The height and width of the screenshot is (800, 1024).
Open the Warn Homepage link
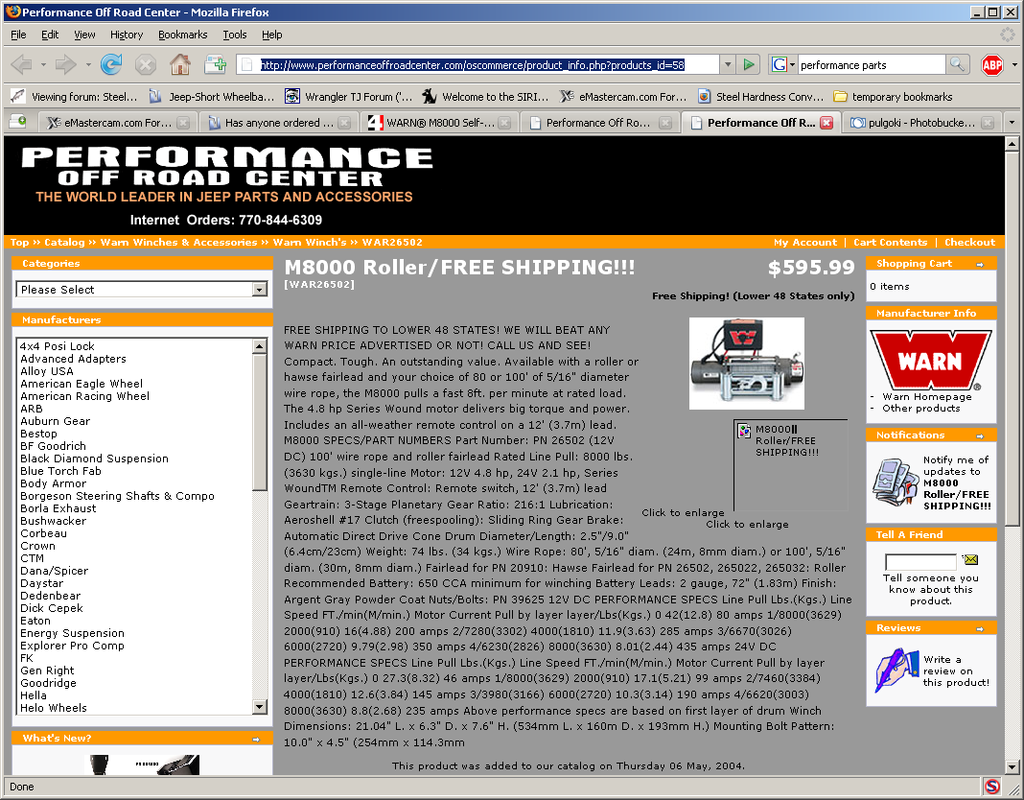927,397
